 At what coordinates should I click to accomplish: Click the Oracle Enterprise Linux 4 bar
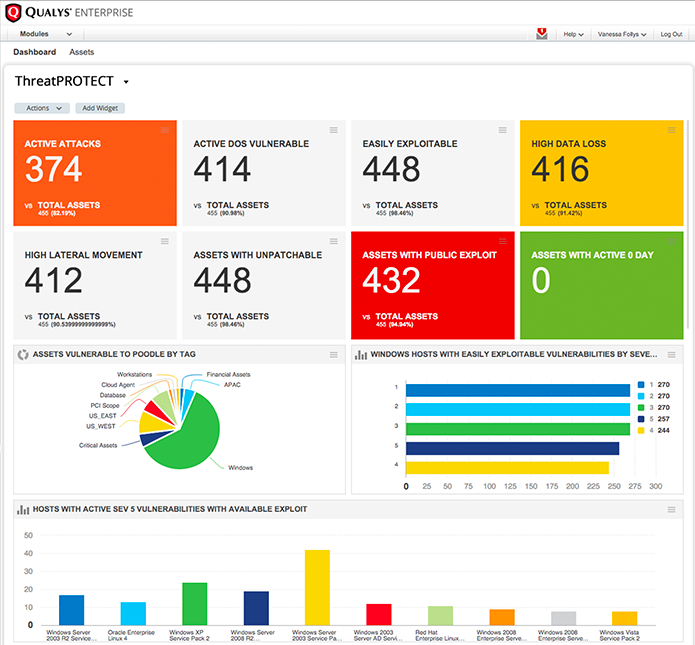pyautogui.click(x=133, y=614)
